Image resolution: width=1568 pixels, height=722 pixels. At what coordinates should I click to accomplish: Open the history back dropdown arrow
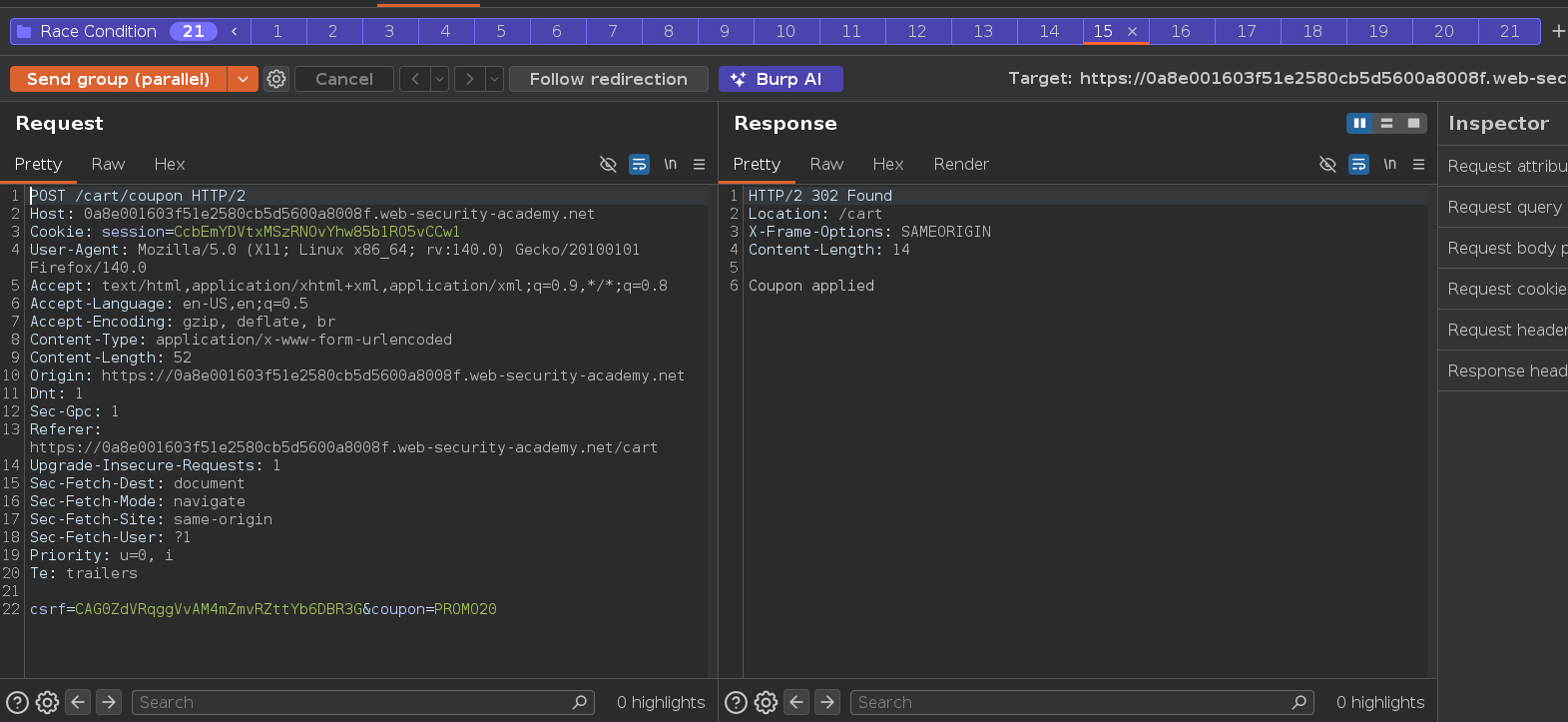tap(439, 79)
